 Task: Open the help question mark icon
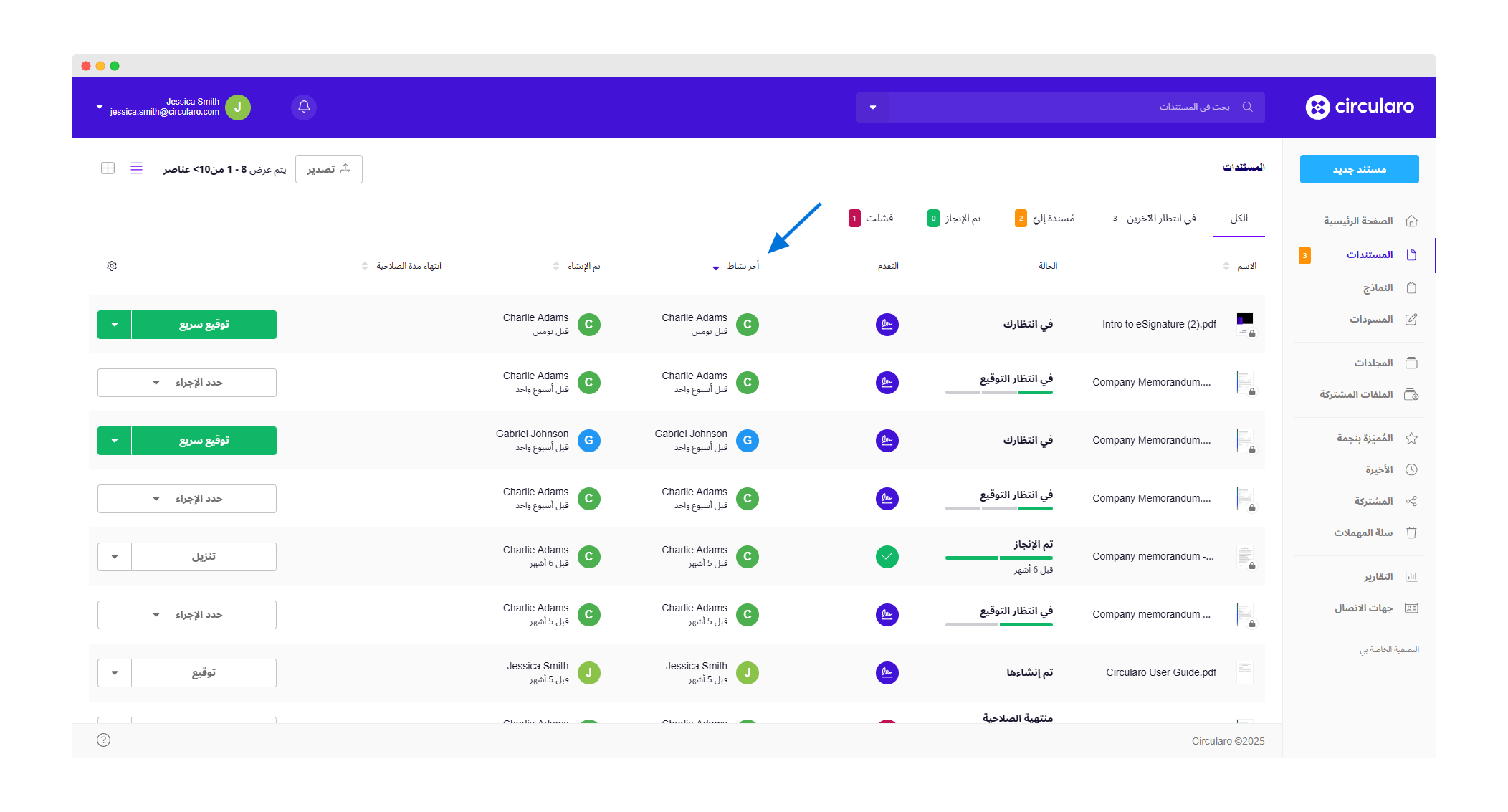click(x=104, y=740)
